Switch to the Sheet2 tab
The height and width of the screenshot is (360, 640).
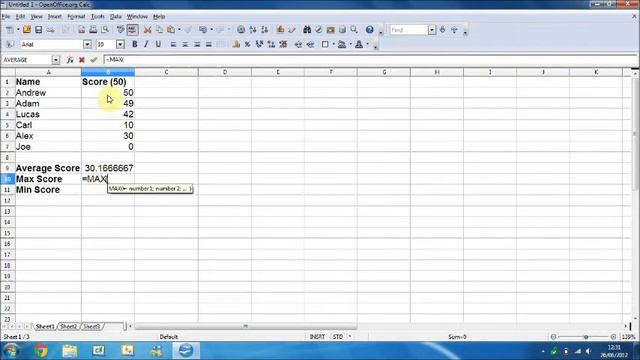(69, 327)
